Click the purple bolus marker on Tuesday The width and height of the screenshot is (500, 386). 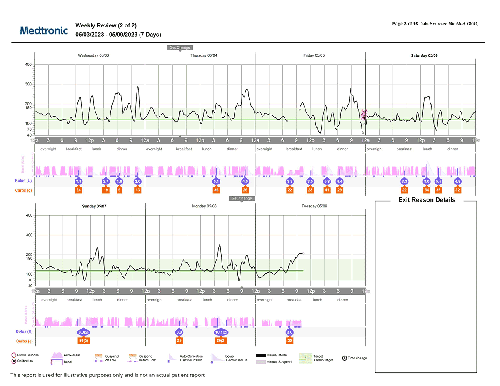289,332
